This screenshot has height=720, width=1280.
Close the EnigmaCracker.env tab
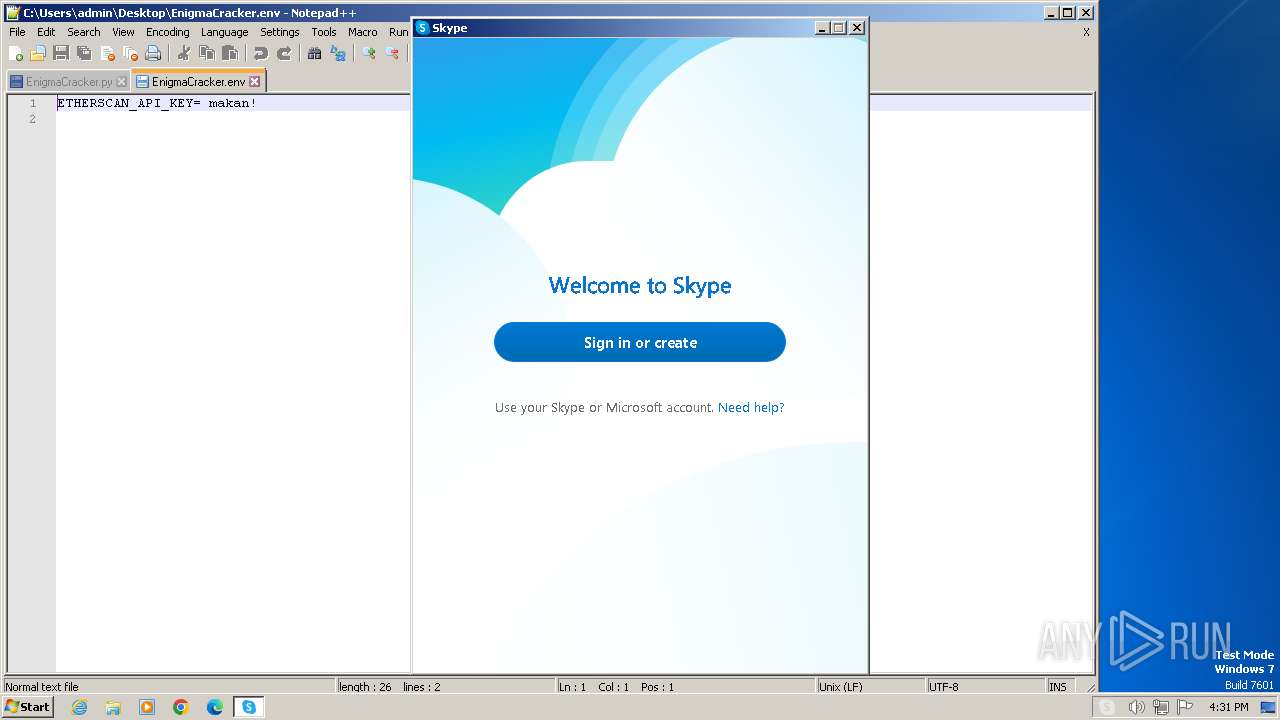point(255,82)
